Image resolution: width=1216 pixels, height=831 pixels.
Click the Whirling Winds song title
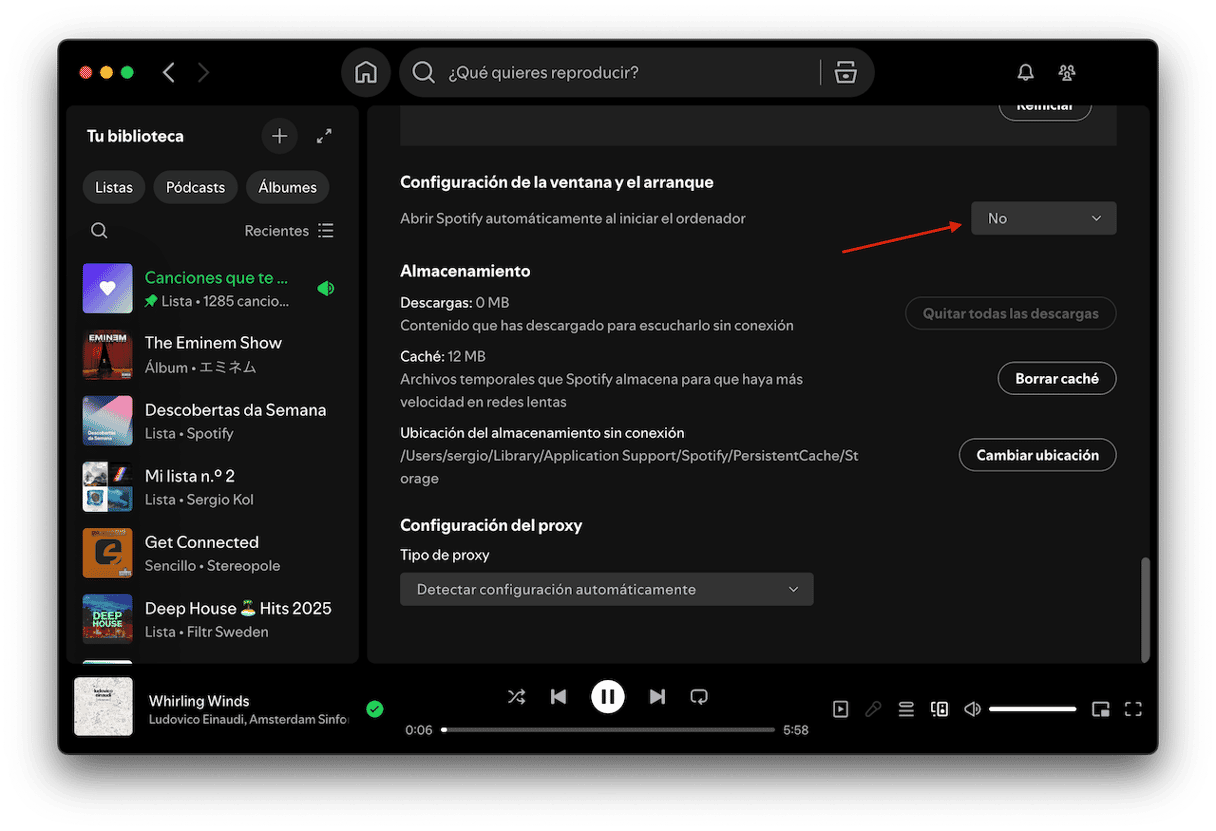pos(199,701)
